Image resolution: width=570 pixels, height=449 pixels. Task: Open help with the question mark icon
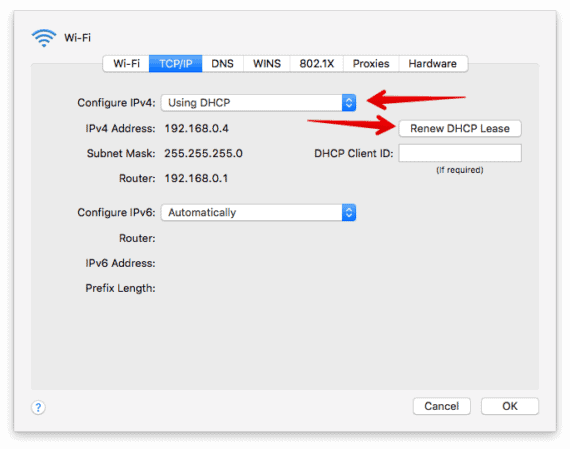pyautogui.click(x=38, y=407)
